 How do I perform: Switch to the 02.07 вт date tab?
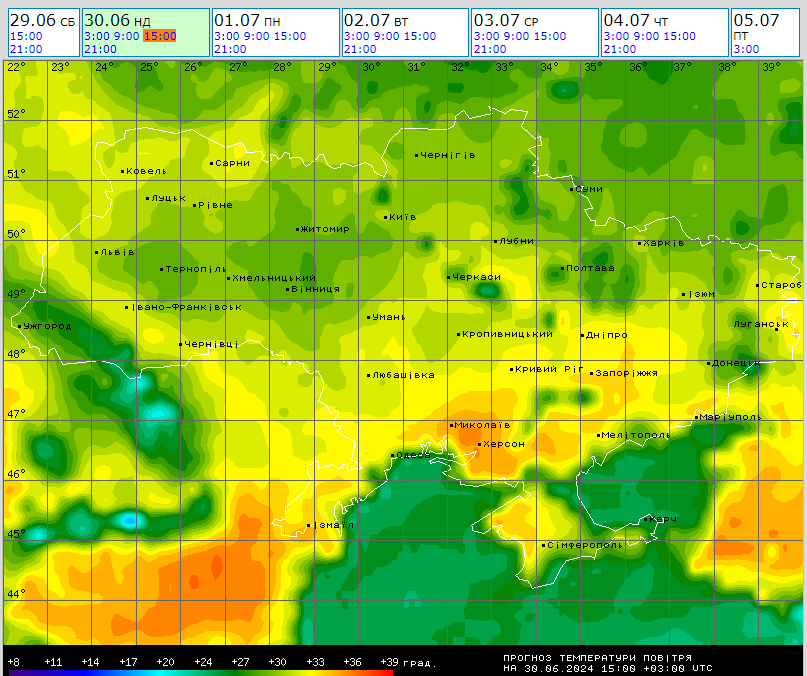point(375,20)
